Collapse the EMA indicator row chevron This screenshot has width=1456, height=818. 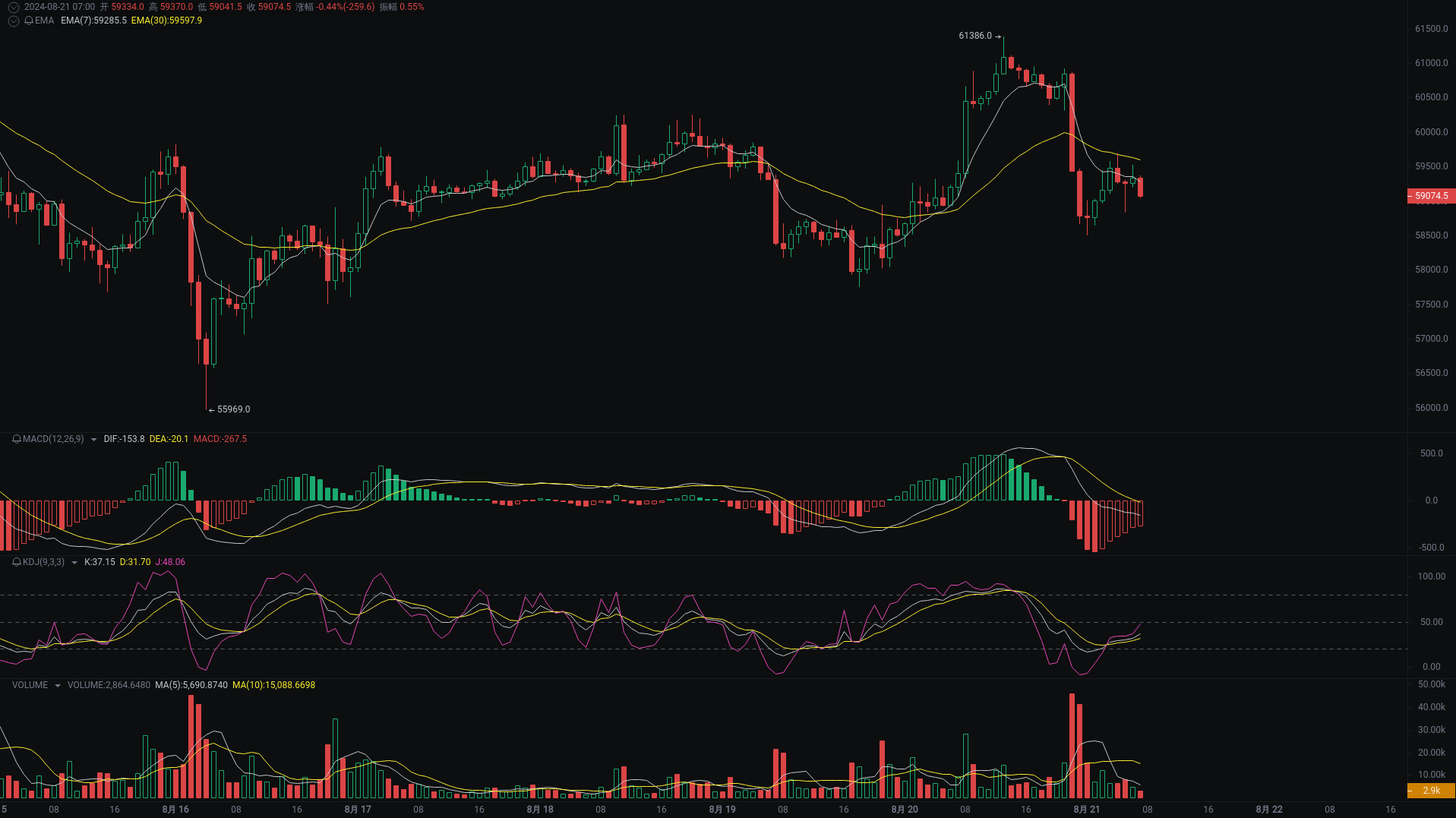[13, 21]
